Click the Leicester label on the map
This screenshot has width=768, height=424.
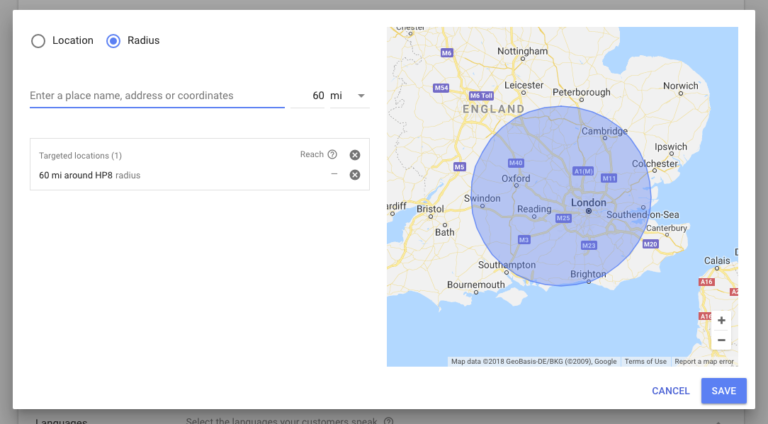click(x=524, y=85)
